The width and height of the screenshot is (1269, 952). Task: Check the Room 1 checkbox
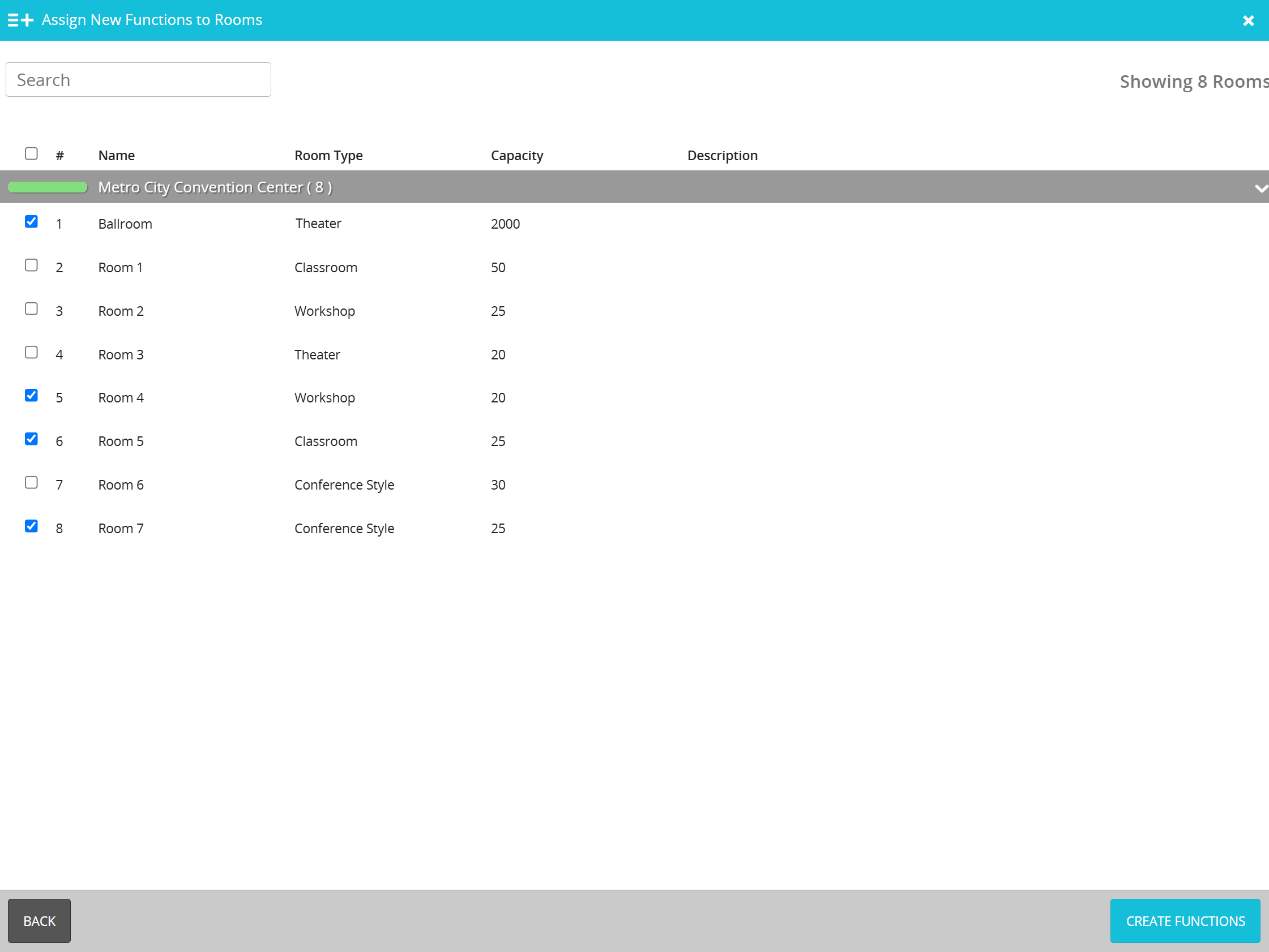click(x=32, y=265)
